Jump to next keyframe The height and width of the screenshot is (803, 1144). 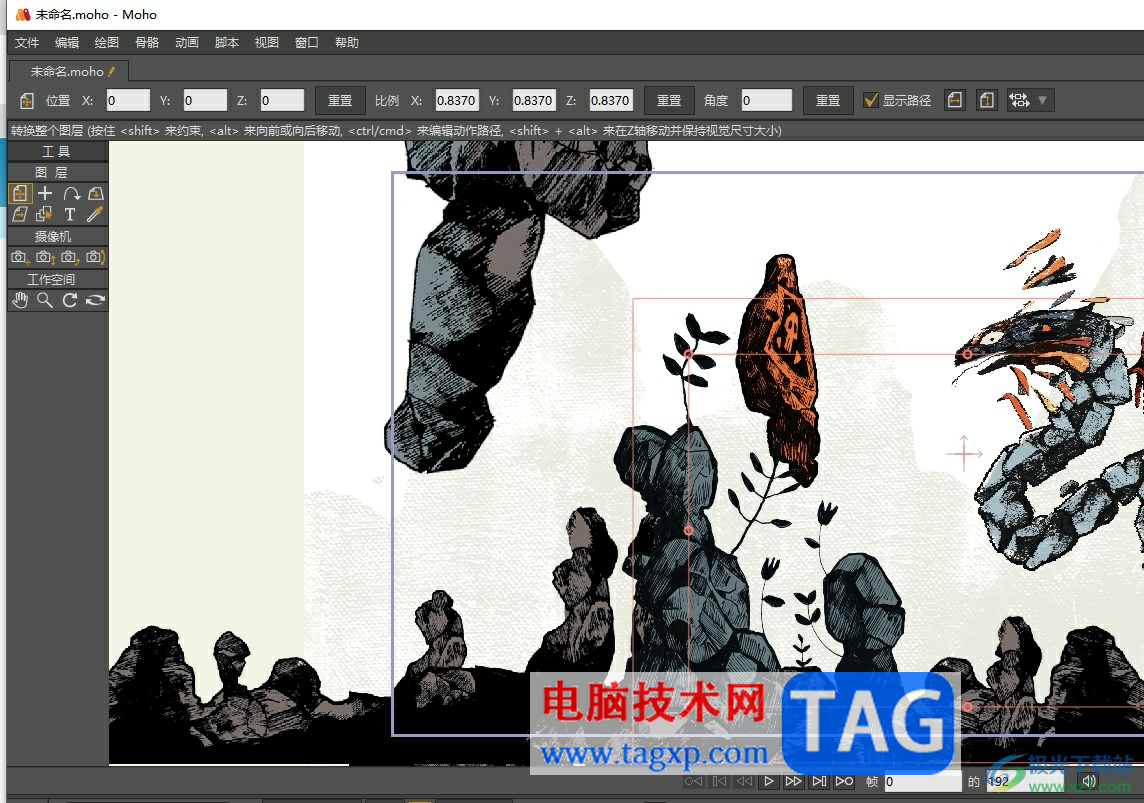click(819, 781)
